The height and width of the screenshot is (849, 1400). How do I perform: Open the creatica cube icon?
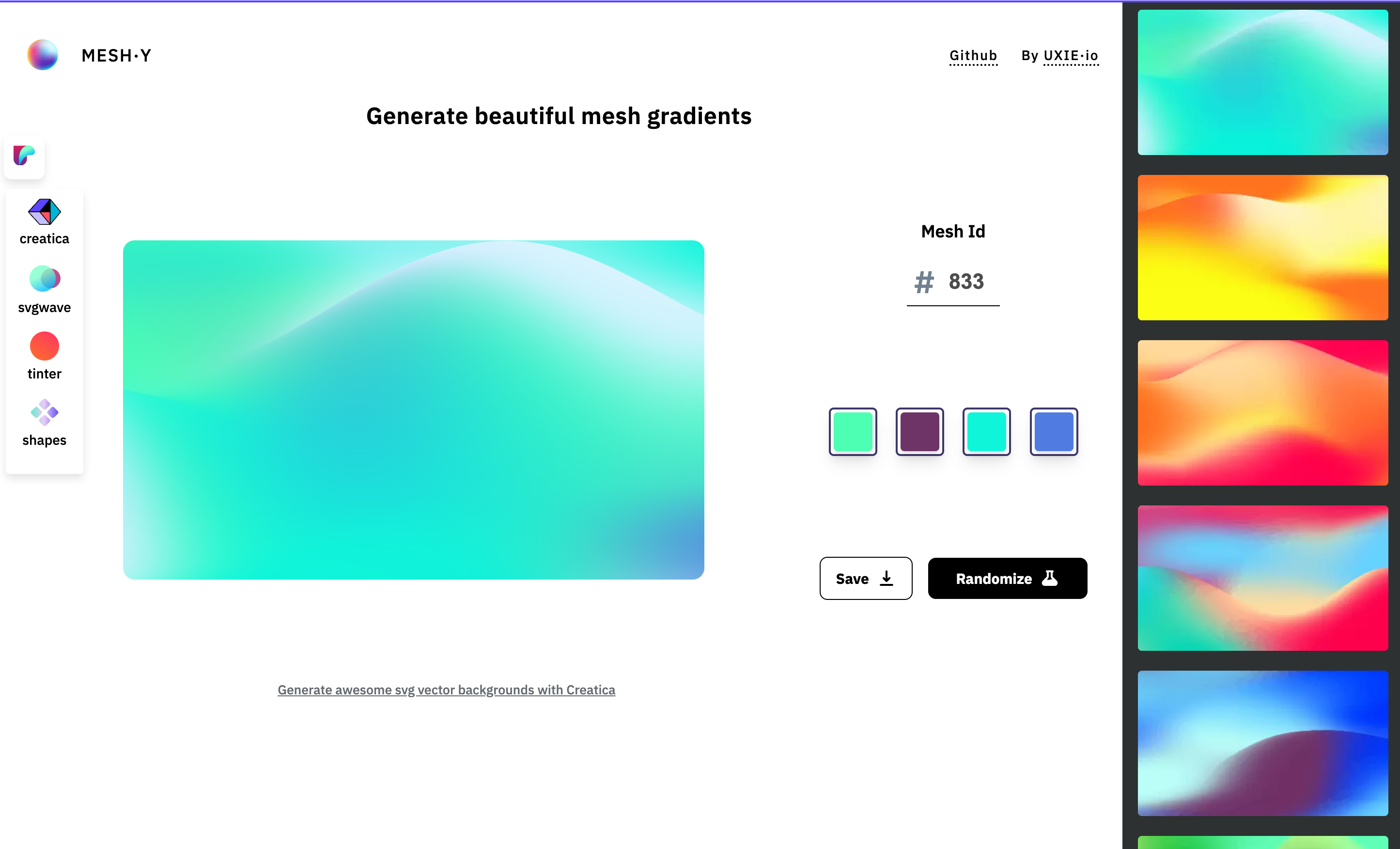tap(44, 212)
